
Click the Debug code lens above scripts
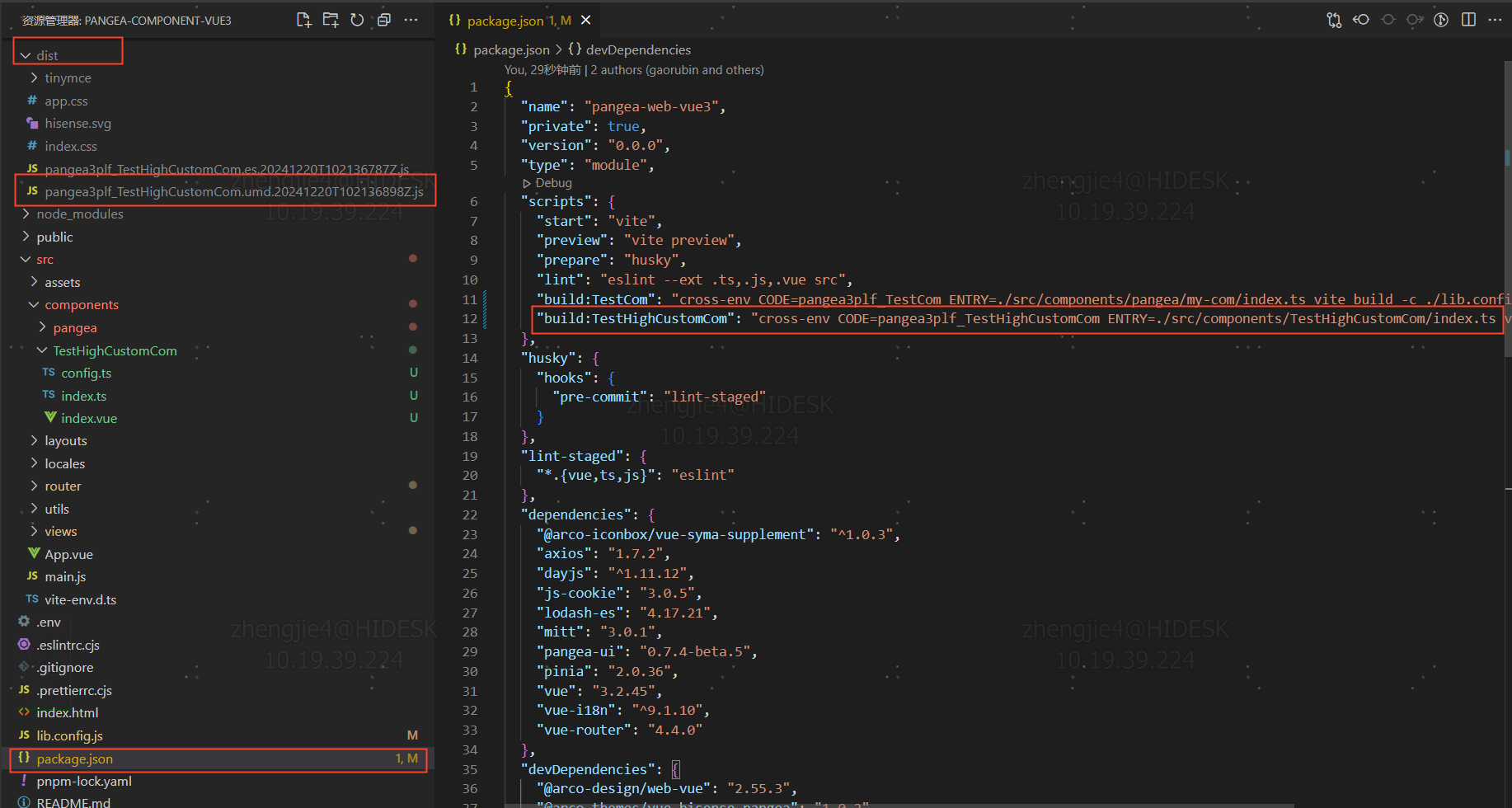coord(547,183)
